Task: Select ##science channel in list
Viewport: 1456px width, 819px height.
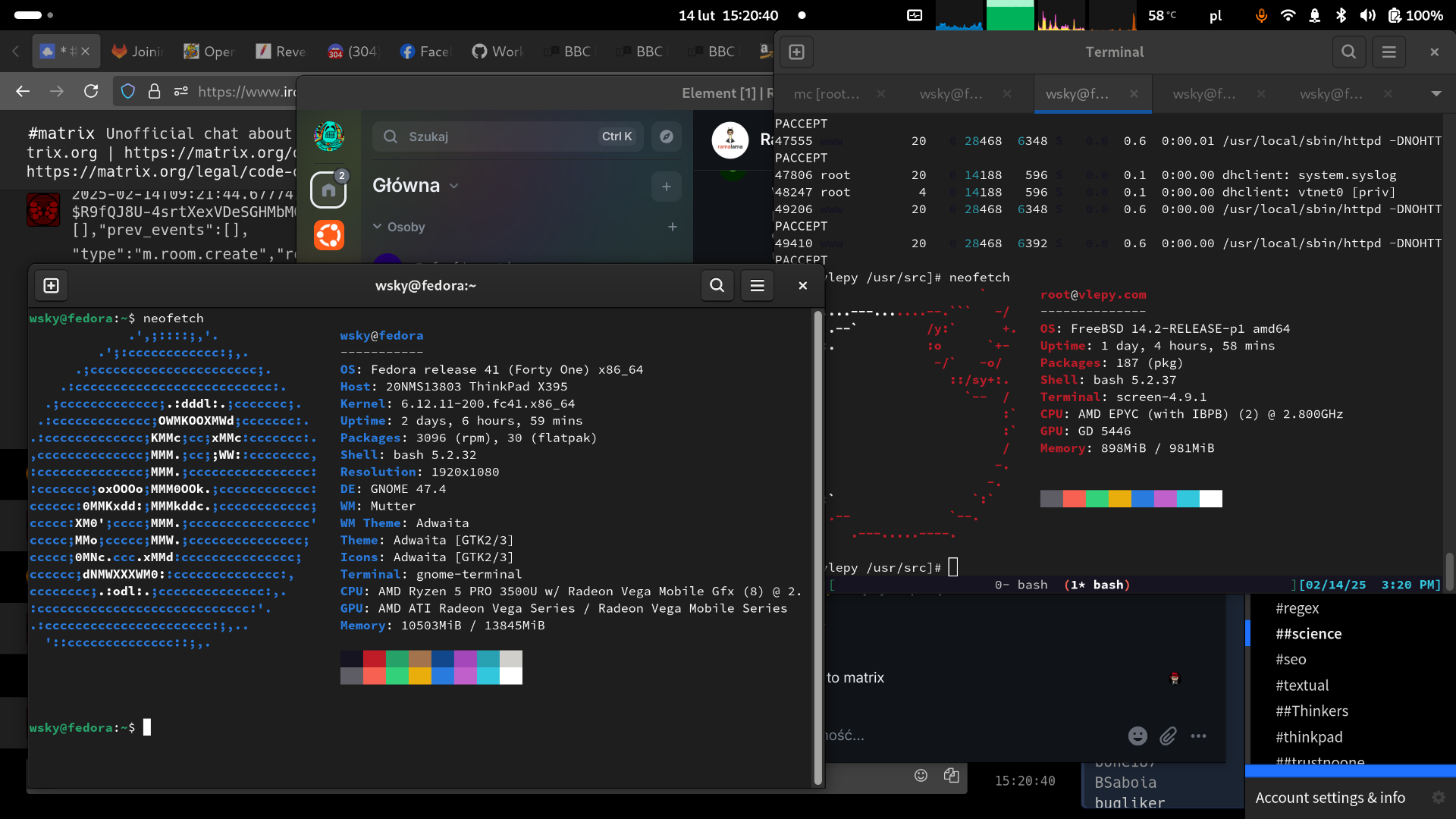Action: tap(1308, 634)
